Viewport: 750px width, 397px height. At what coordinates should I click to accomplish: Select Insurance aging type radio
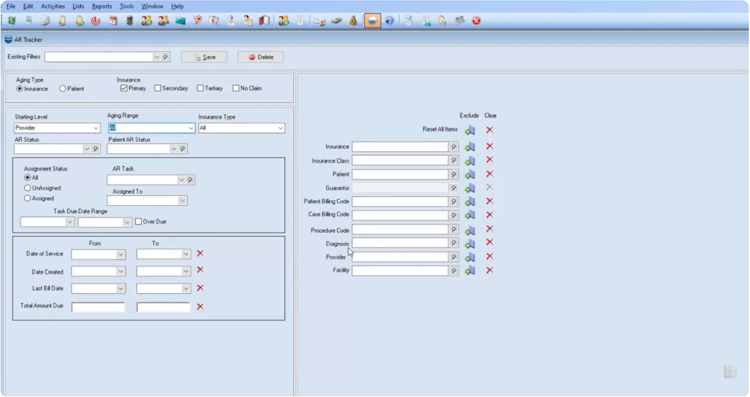coord(20,88)
